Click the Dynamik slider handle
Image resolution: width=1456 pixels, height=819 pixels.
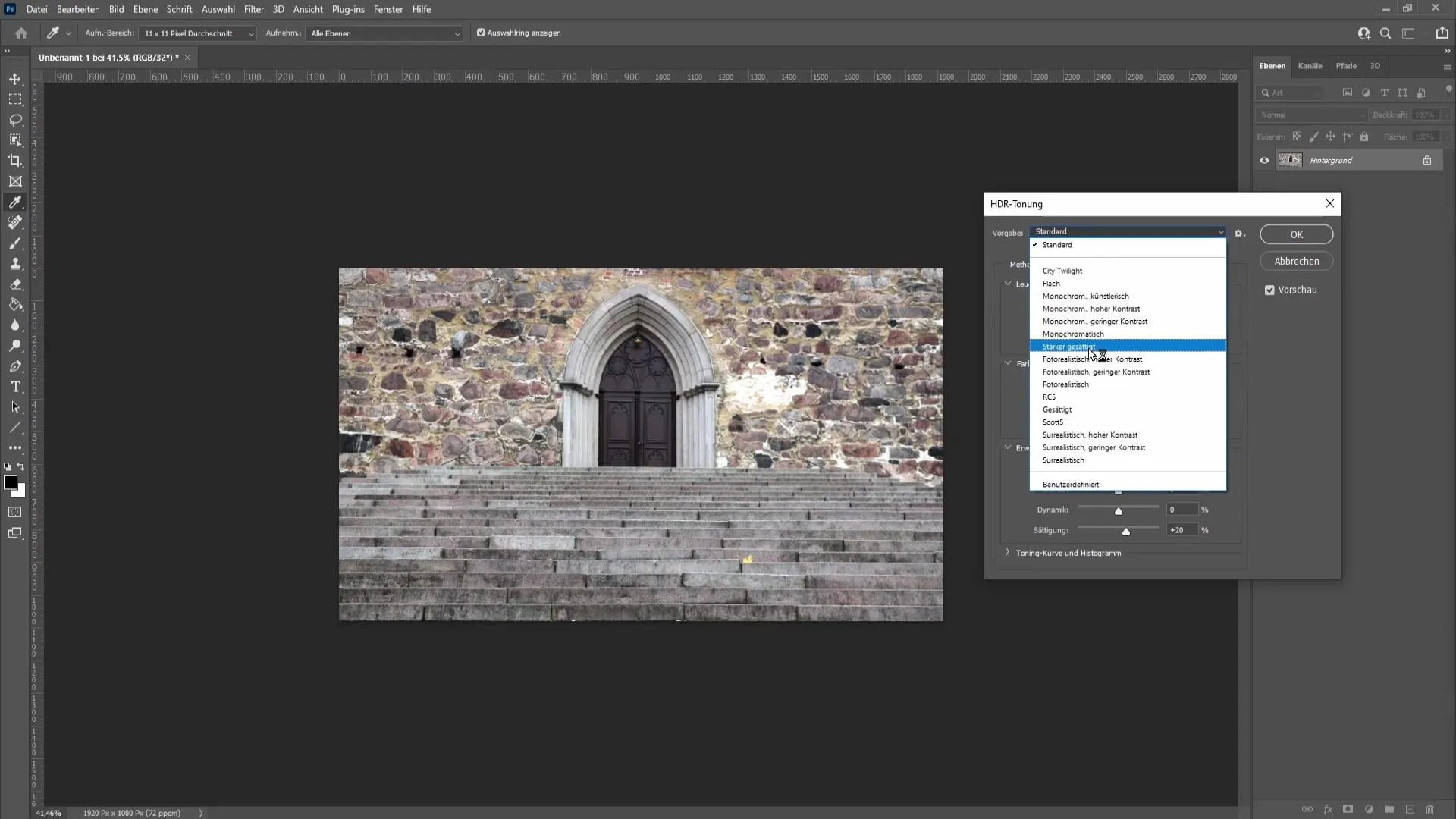(1118, 511)
